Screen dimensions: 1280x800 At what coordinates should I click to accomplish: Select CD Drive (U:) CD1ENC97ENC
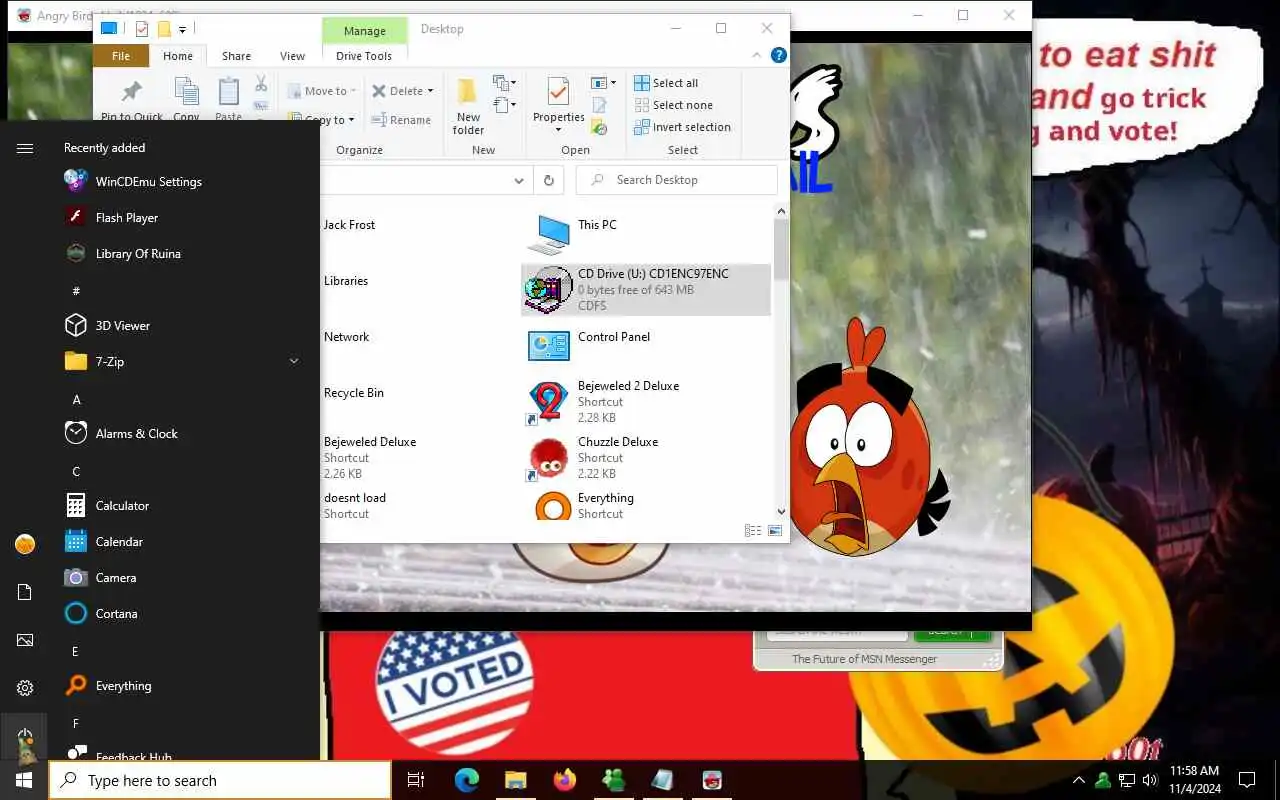647,290
